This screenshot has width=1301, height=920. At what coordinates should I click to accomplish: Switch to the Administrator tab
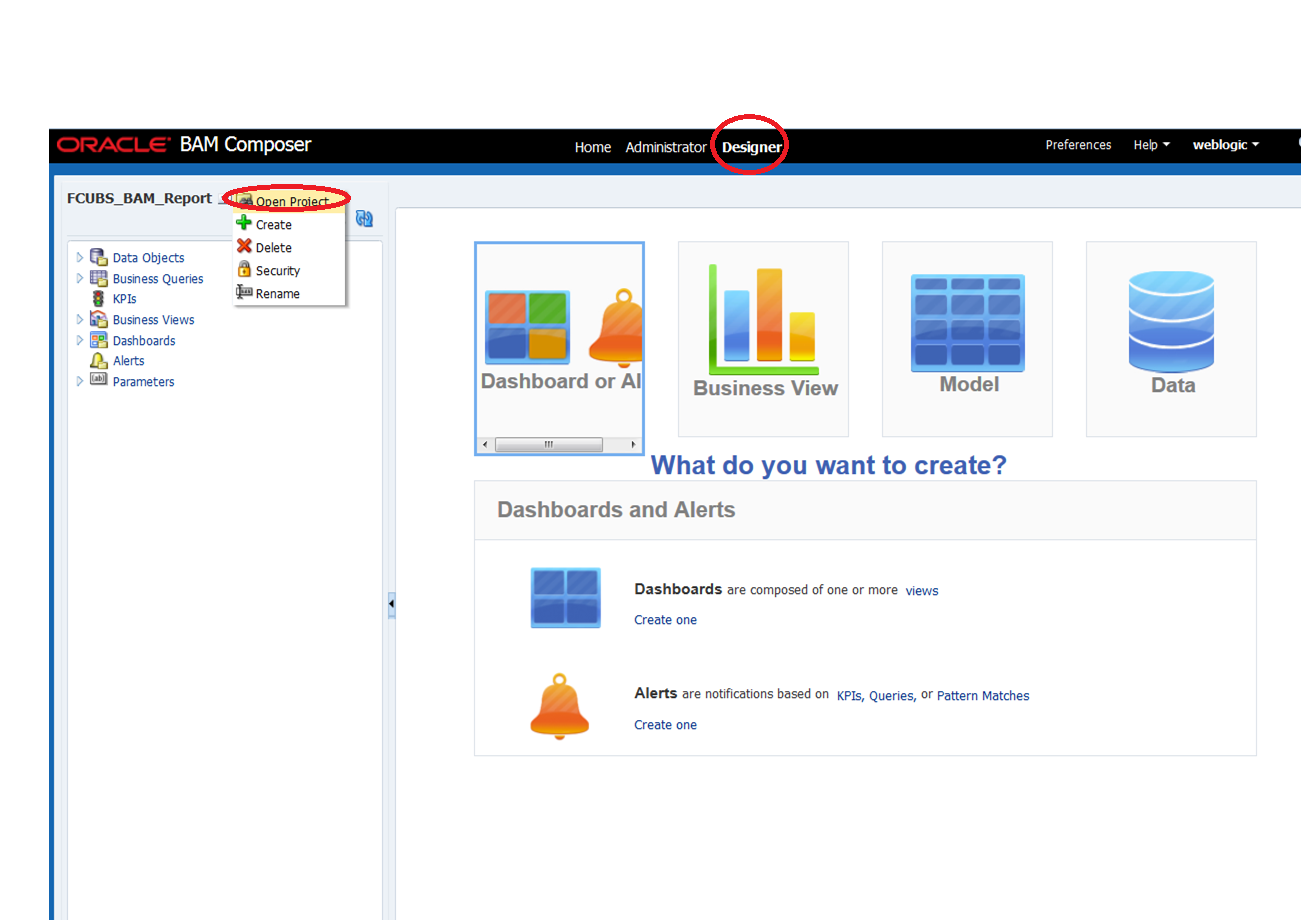click(x=666, y=147)
